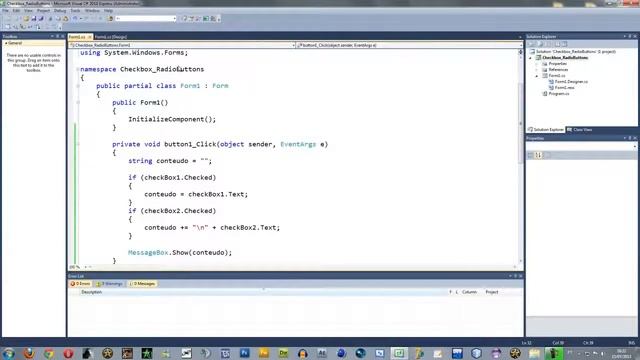This screenshot has width=640, height=360.
Task: Click the Open File toolbar icon
Action: click(x=26, y=19)
